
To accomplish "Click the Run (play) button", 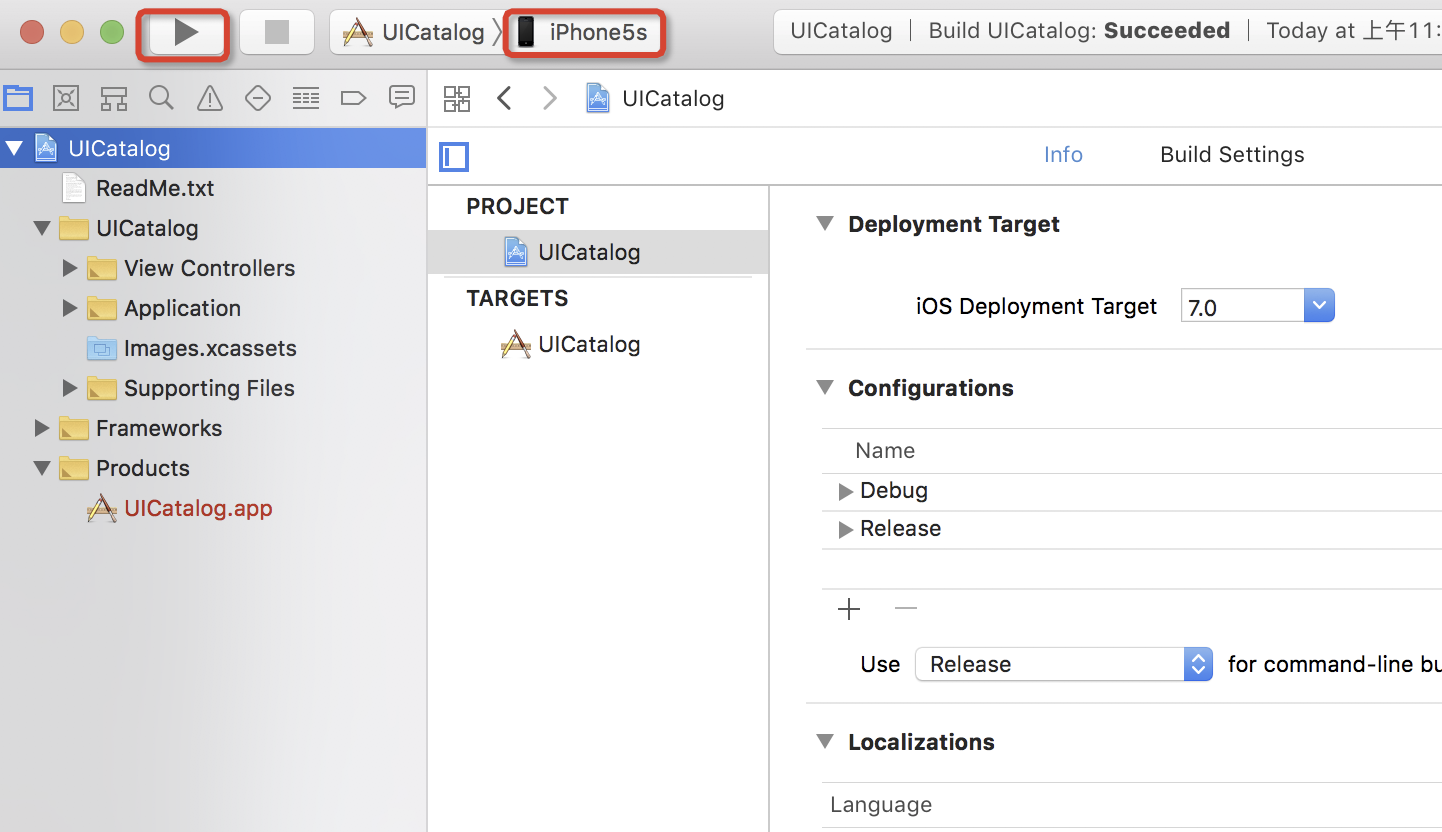I will click(187, 33).
